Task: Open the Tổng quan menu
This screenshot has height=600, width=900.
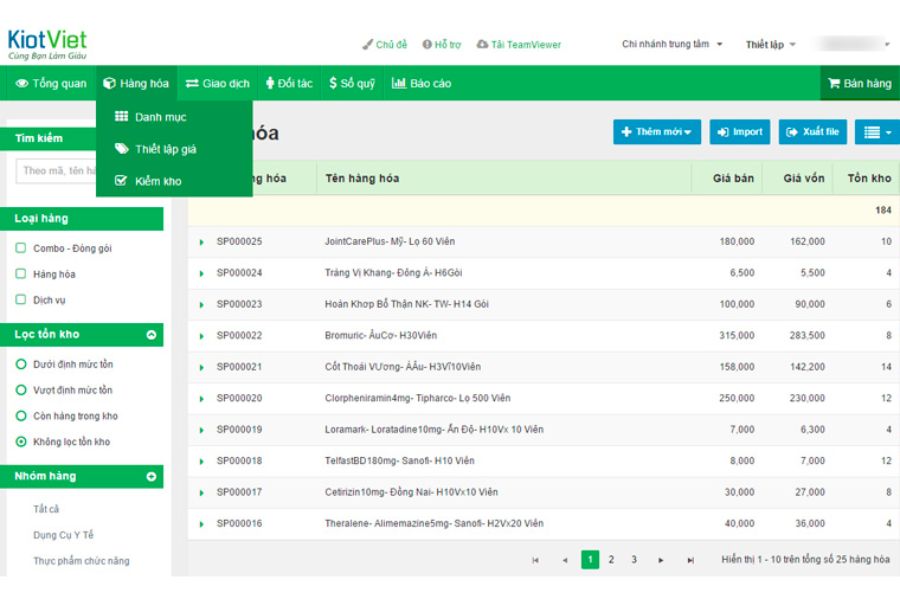Action: (51, 83)
